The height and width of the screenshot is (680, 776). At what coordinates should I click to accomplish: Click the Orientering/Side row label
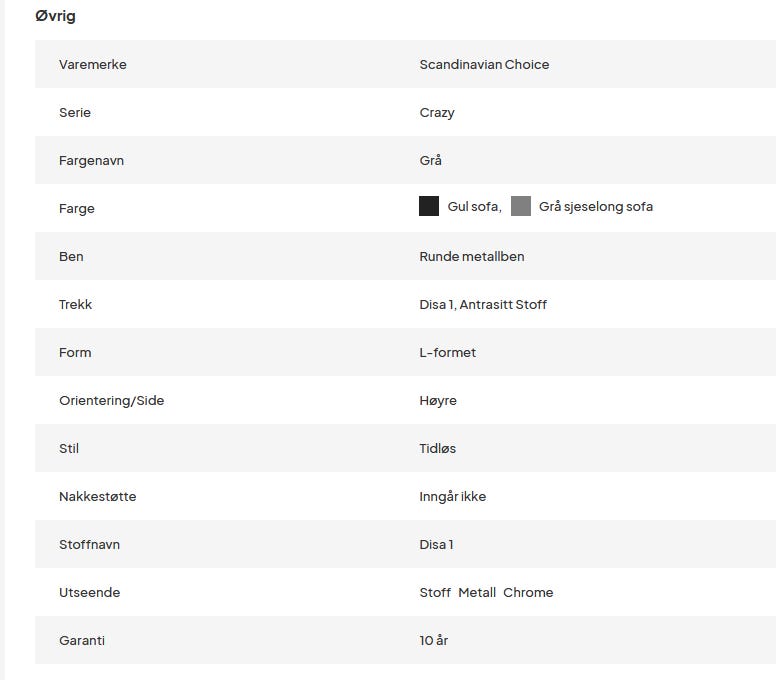point(111,401)
